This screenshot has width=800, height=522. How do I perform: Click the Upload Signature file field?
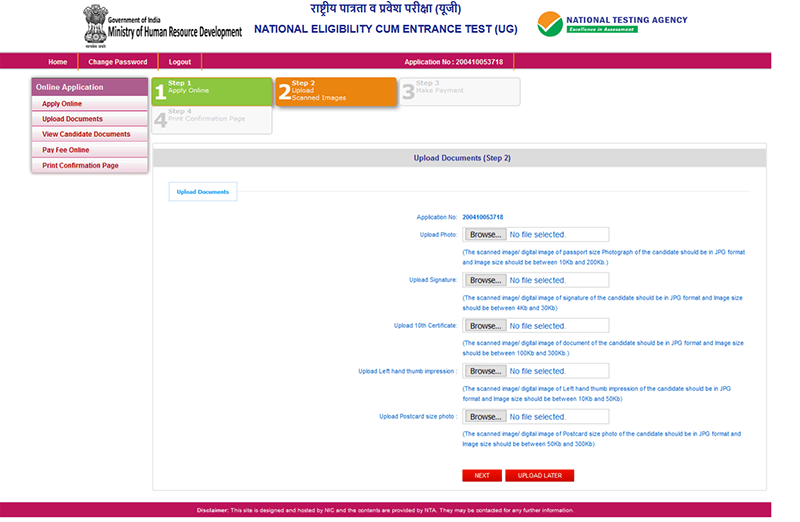click(x=536, y=280)
